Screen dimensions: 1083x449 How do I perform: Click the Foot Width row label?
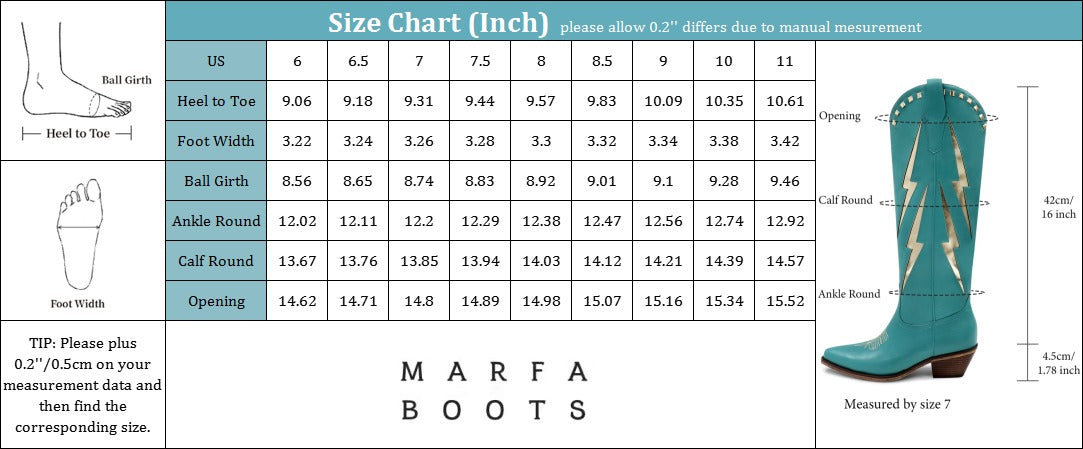[x=216, y=141]
